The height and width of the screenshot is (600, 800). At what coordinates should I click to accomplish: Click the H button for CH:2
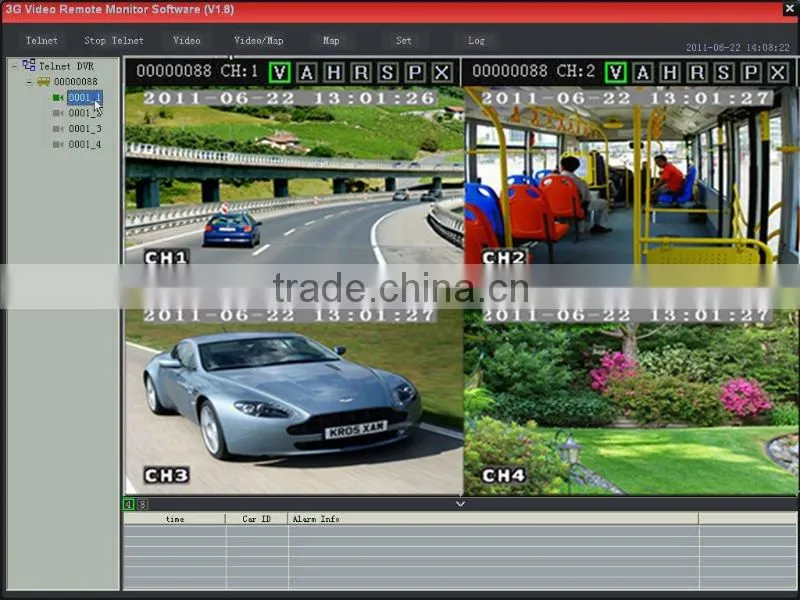click(670, 72)
